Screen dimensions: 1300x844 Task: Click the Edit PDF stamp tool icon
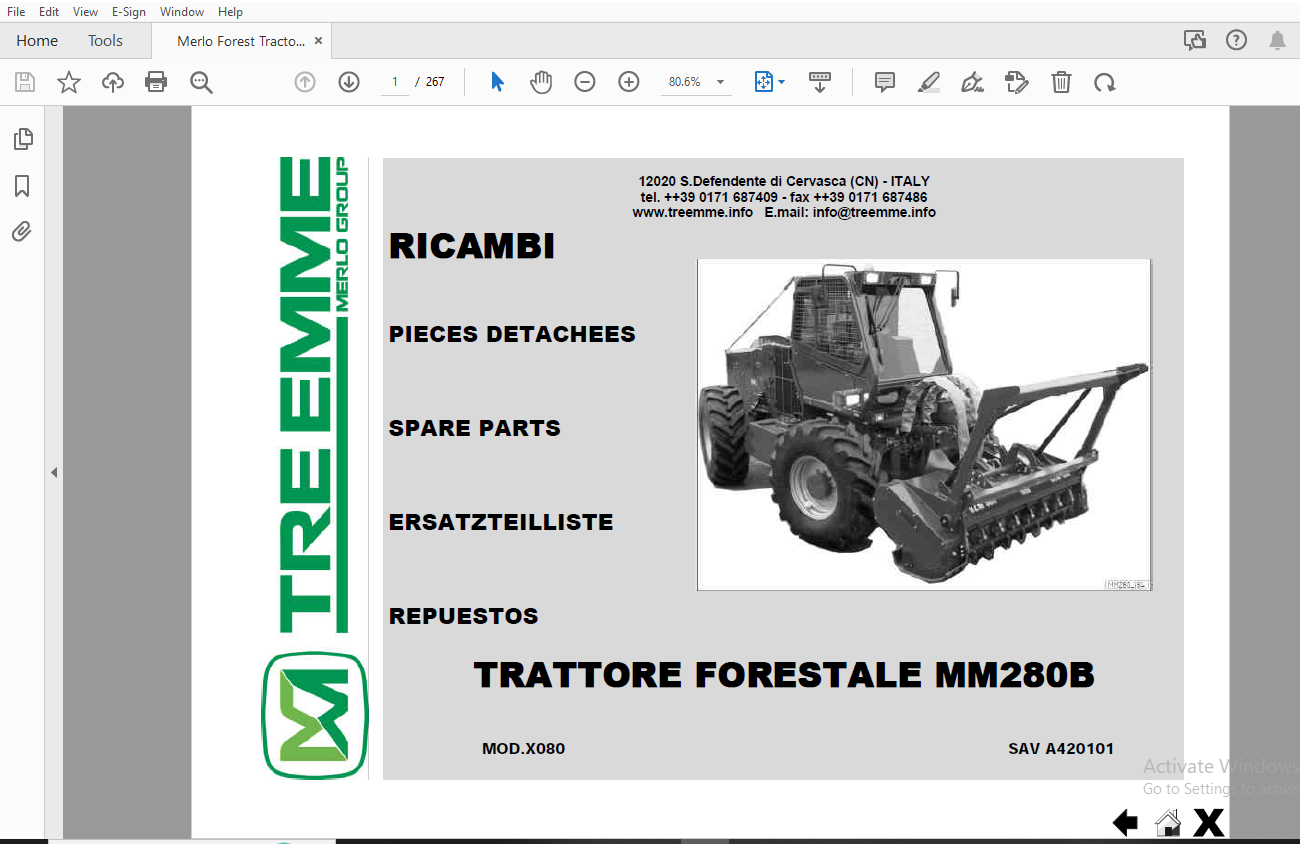click(1016, 82)
